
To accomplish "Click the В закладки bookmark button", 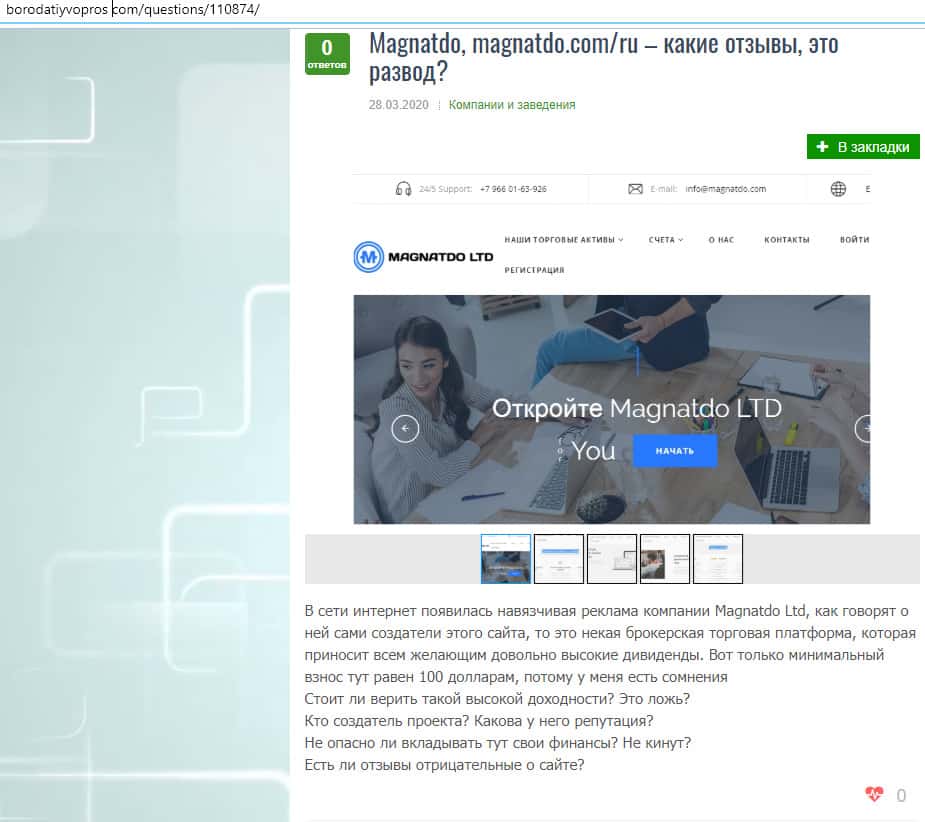I will point(863,146).
